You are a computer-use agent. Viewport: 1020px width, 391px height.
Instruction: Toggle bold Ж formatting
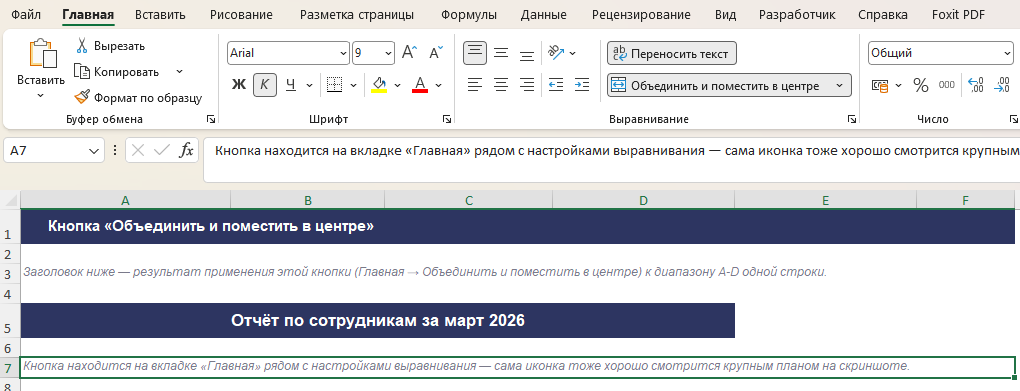(x=239, y=85)
